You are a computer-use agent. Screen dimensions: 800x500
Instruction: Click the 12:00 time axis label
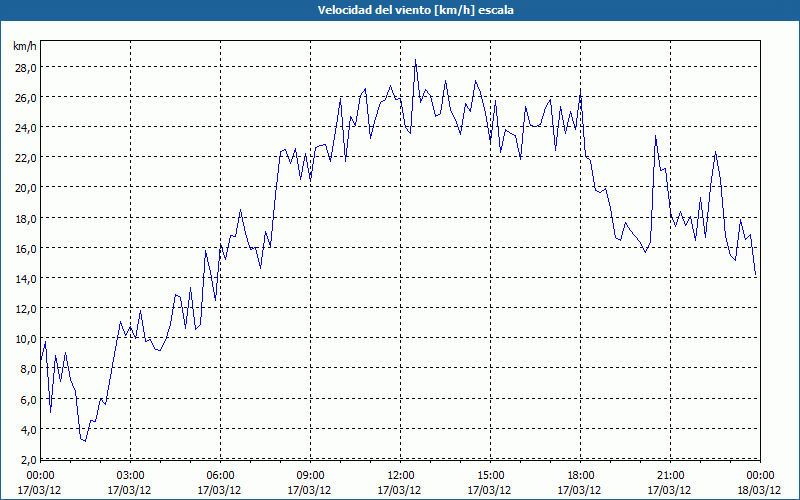tap(400, 476)
